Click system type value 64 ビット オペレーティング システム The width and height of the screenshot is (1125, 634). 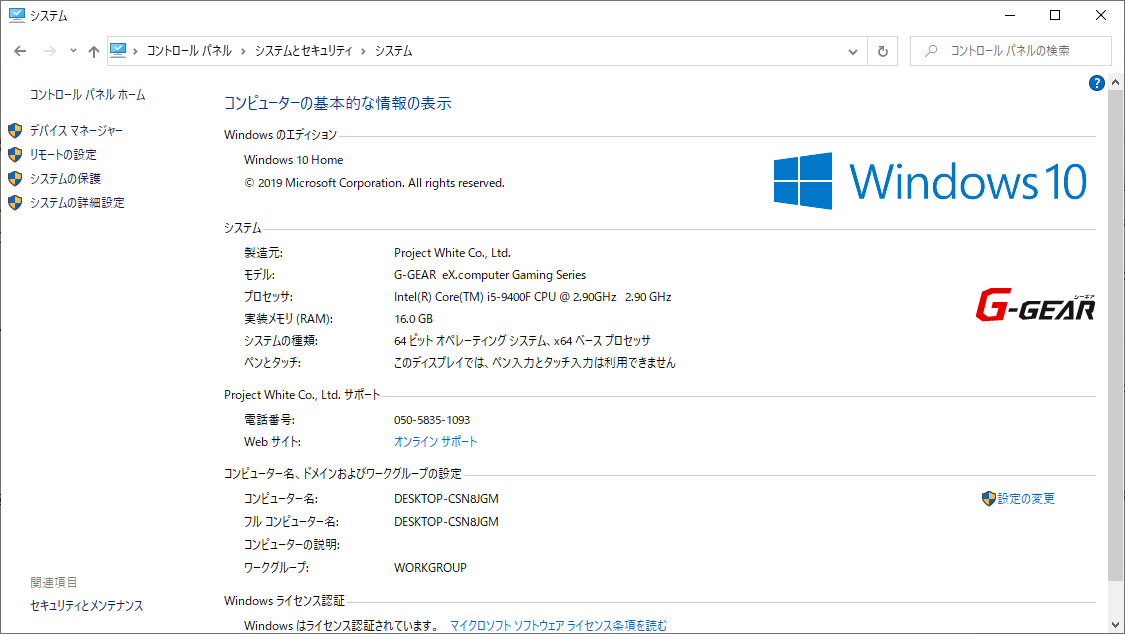point(522,341)
